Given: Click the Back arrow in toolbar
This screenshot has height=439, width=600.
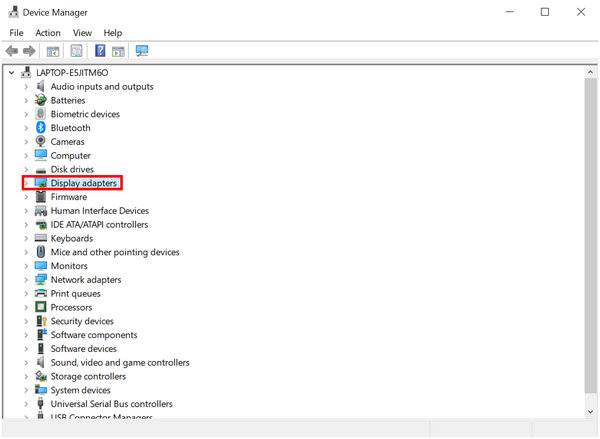Looking at the screenshot, I should coord(11,51).
